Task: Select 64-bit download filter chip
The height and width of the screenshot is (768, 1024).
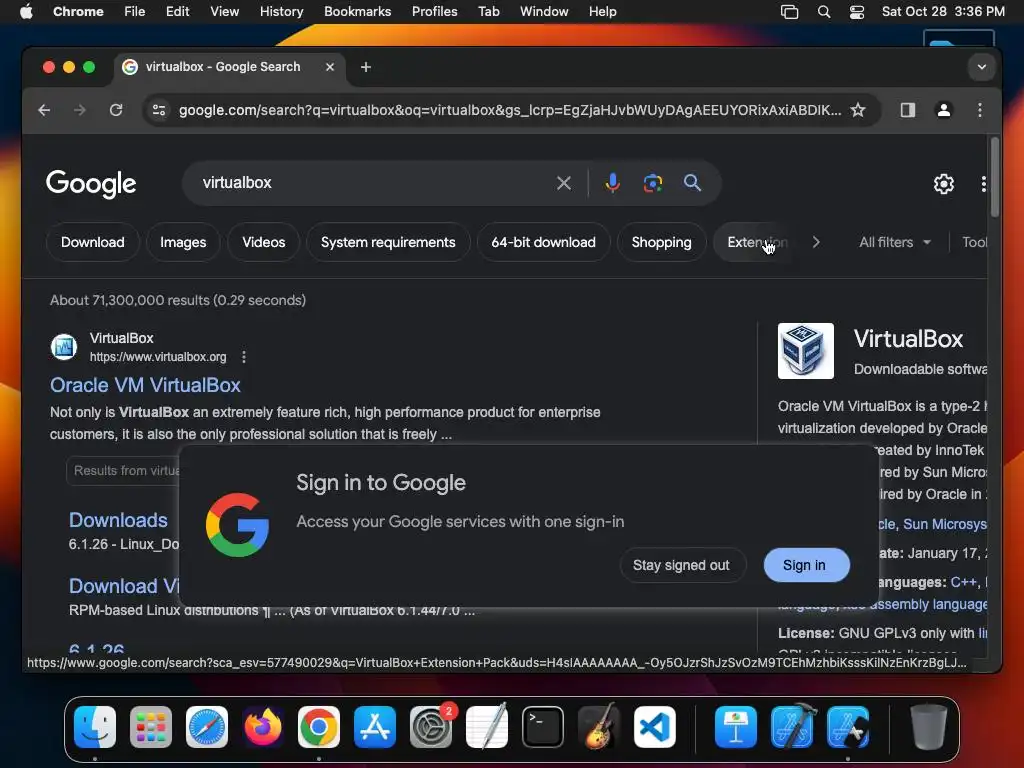Action: (543, 242)
